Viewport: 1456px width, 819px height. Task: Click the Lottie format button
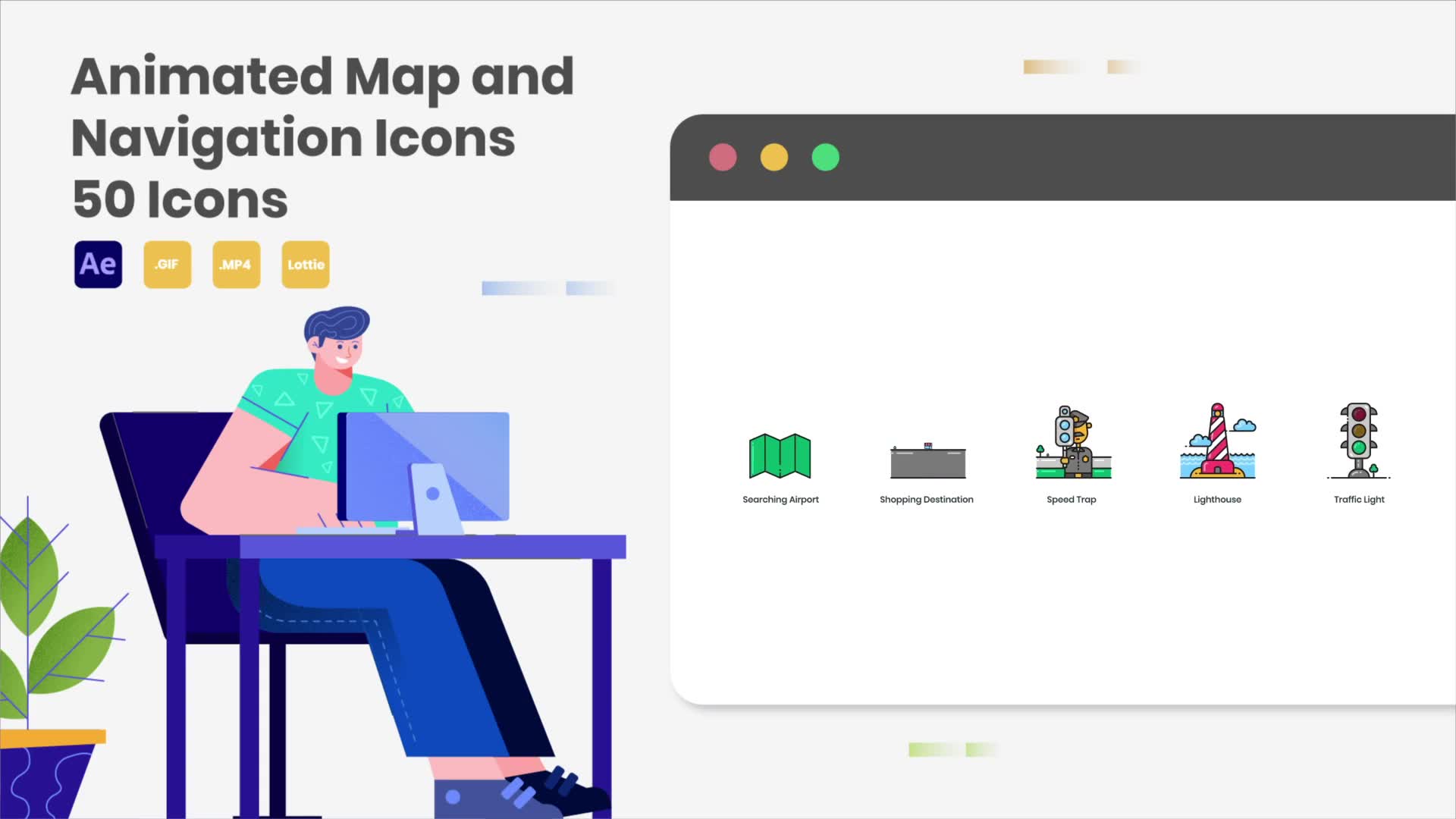(306, 264)
